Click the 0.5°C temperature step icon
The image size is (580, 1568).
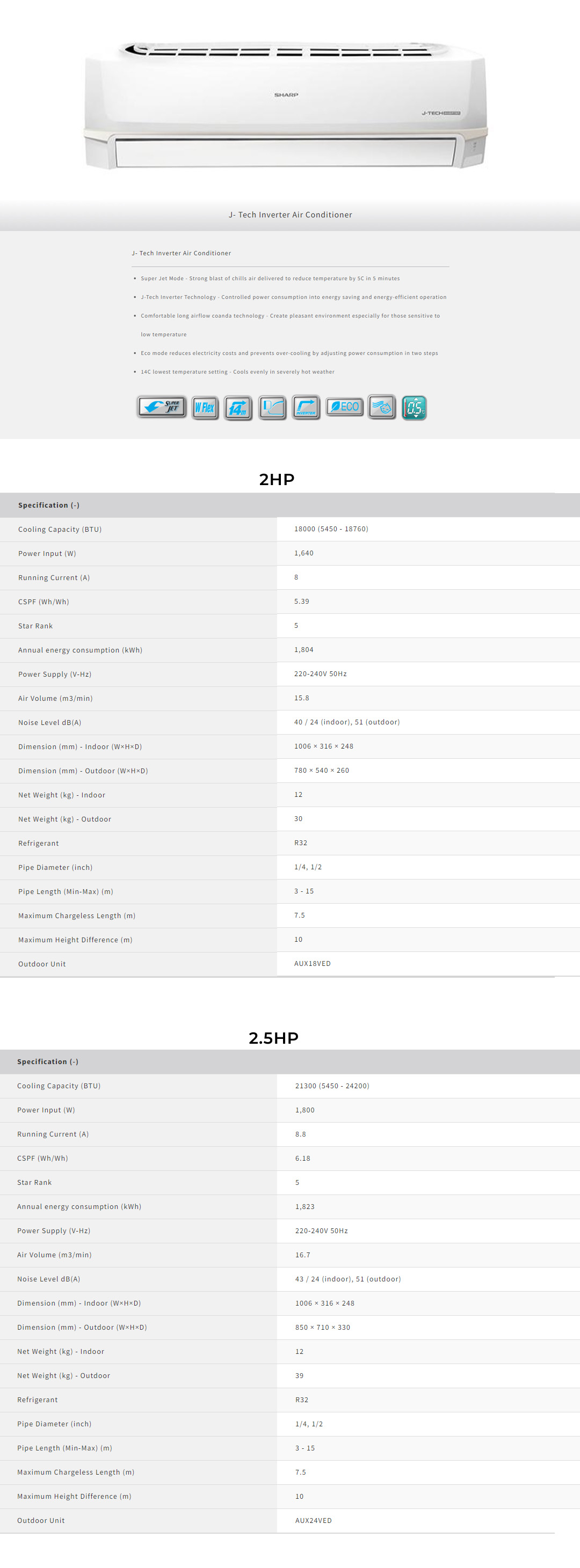point(414,407)
